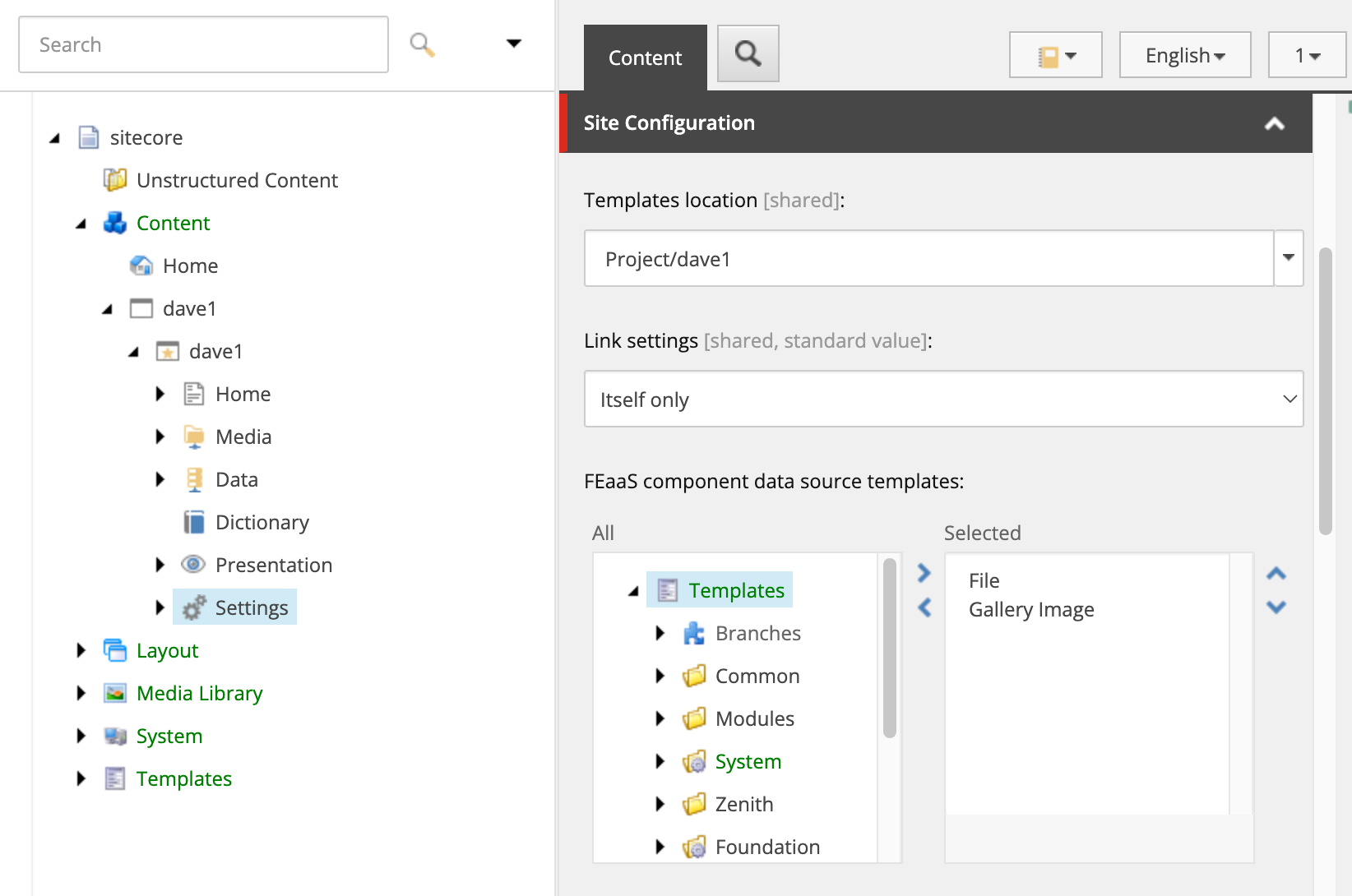The width and height of the screenshot is (1352, 896).
Task: Expand the Data node
Action: click(160, 479)
